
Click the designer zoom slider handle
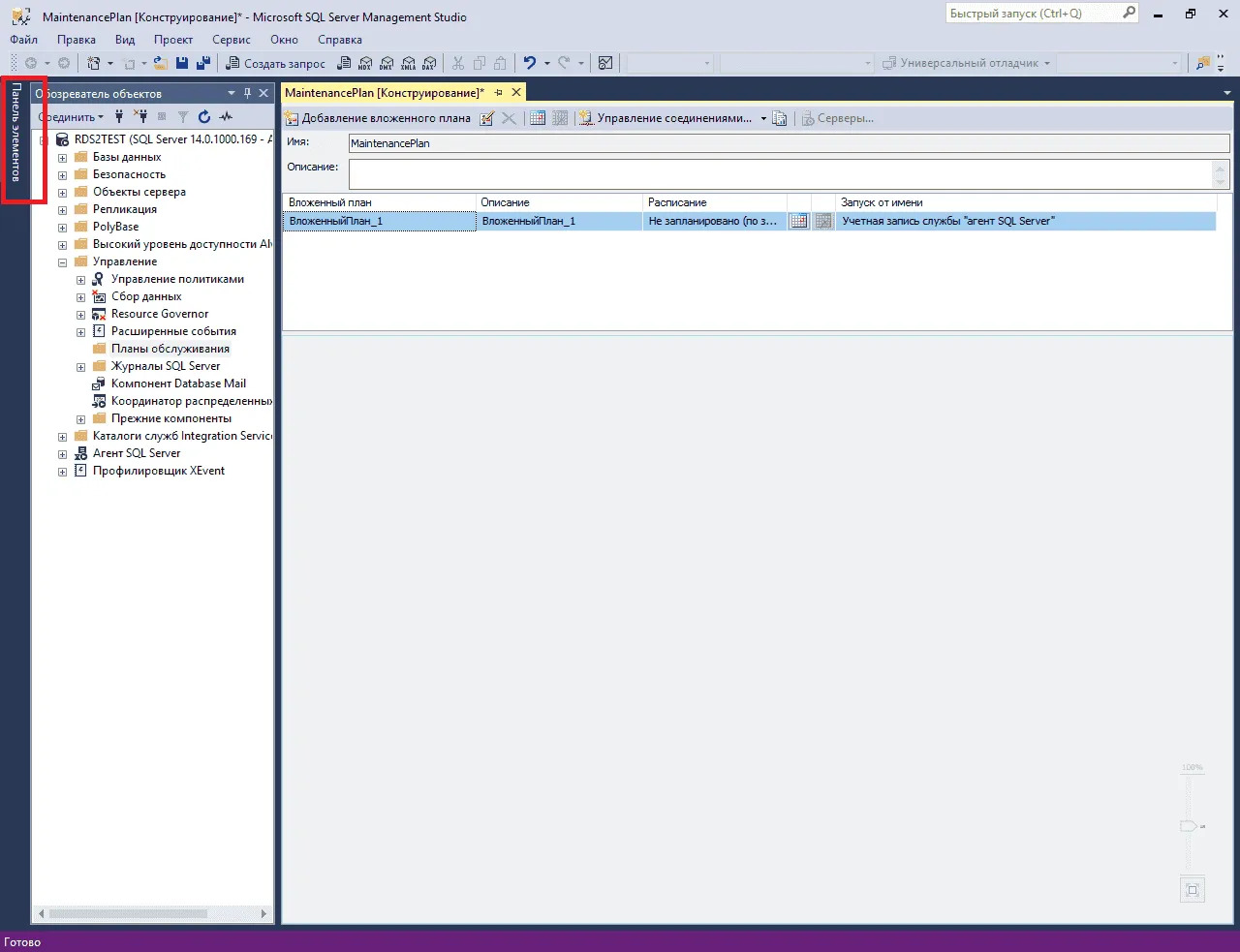coord(1188,826)
